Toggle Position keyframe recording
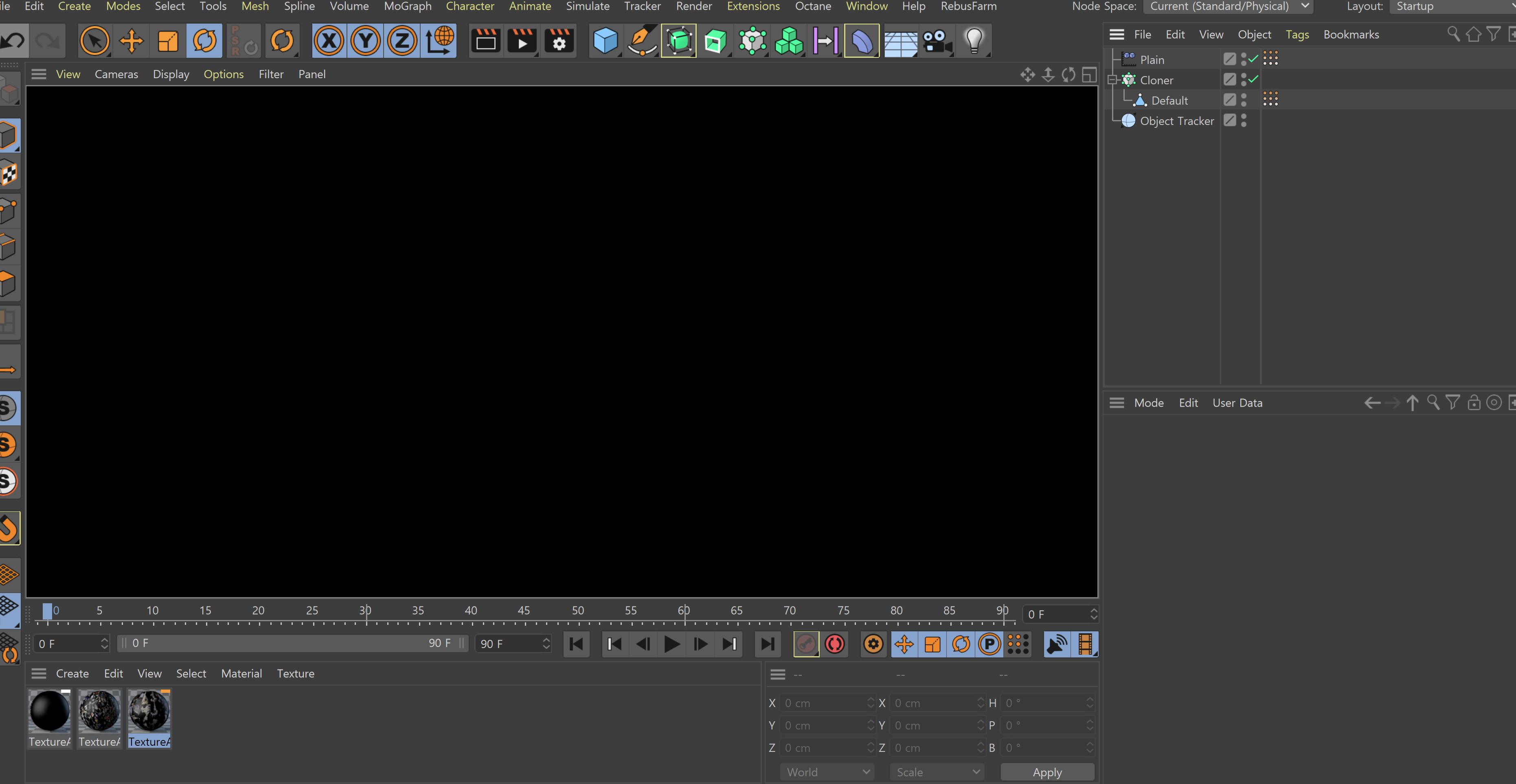The image size is (1516, 784). coord(904,644)
